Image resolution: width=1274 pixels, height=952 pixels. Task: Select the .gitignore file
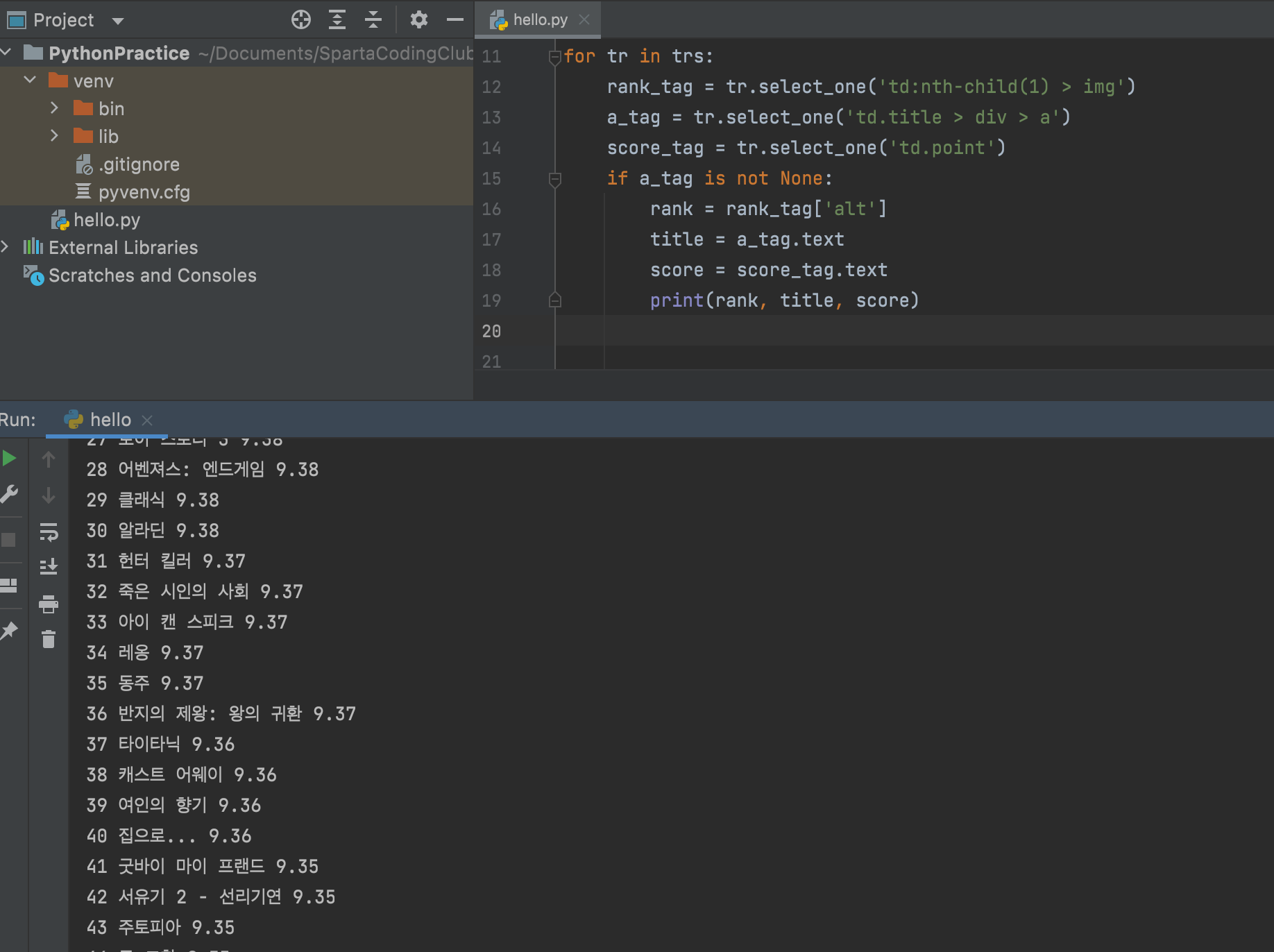[139, 164]
